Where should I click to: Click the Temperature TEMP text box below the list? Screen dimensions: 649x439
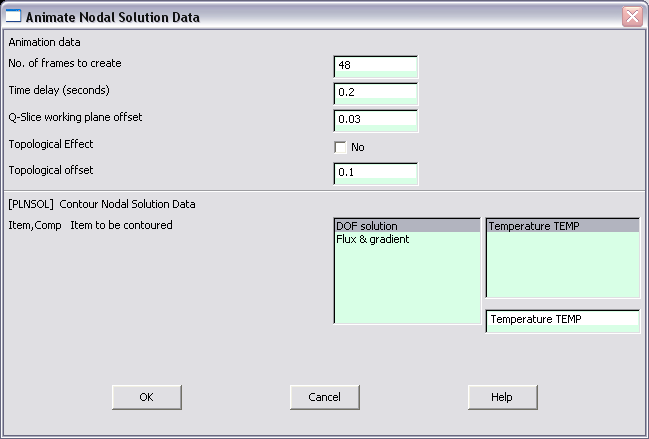pos(562,321)
